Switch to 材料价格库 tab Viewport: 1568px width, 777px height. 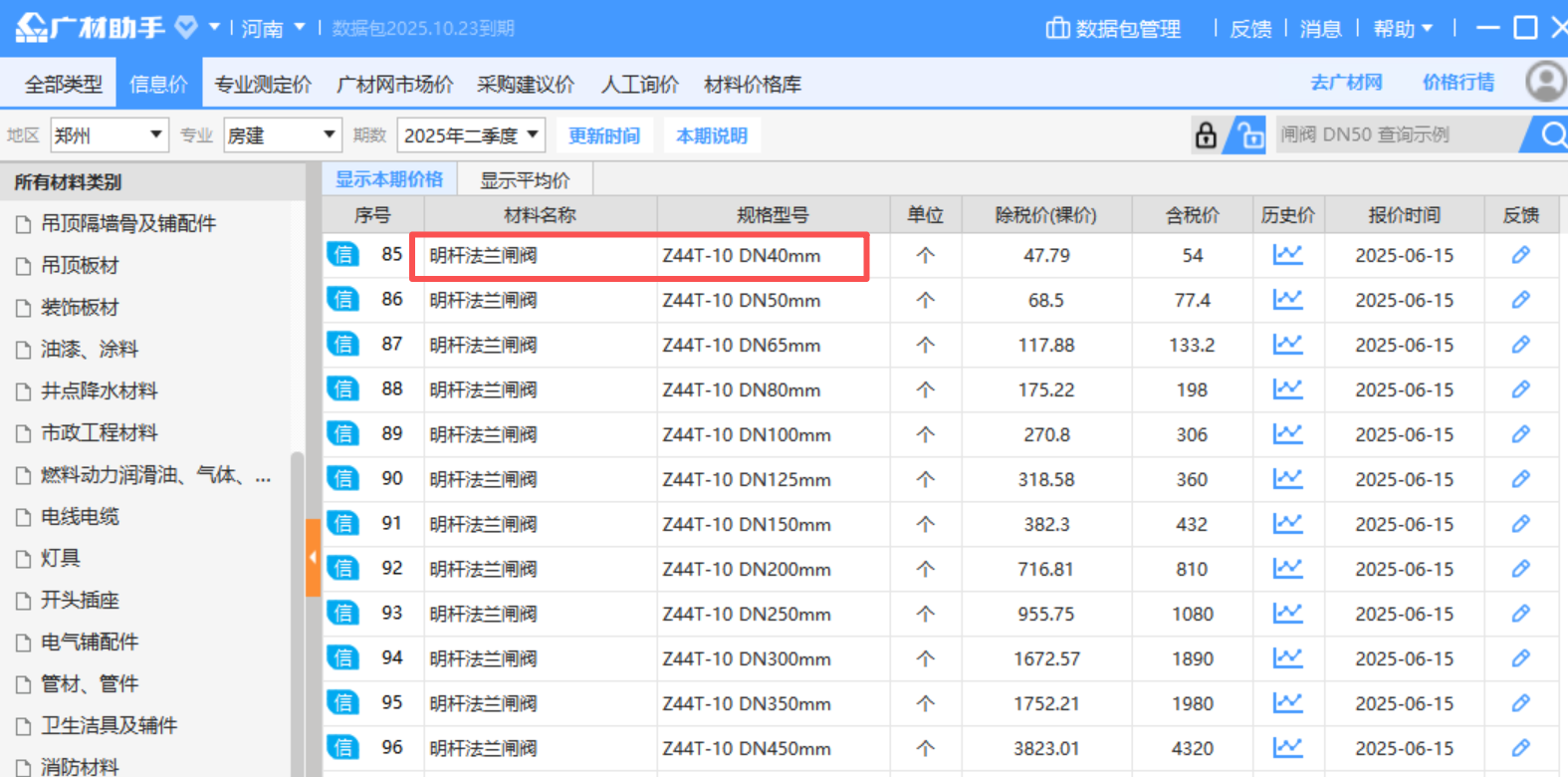(x=753, y=85)
